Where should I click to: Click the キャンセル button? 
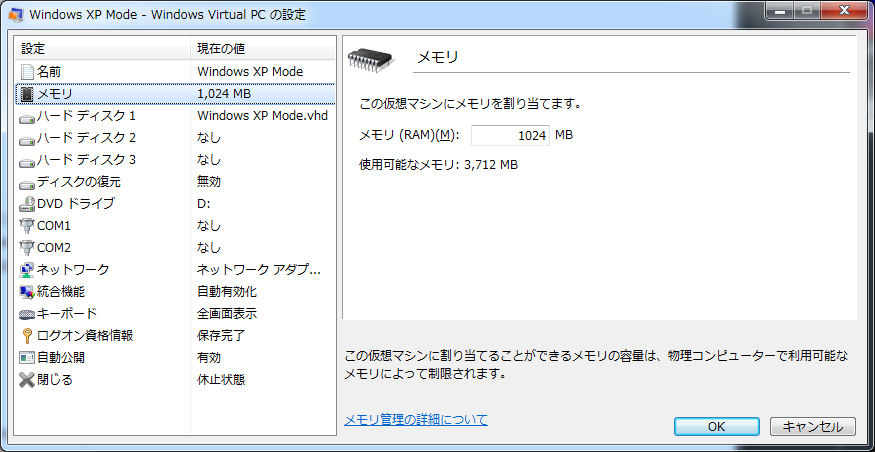[x=812, y=427]
